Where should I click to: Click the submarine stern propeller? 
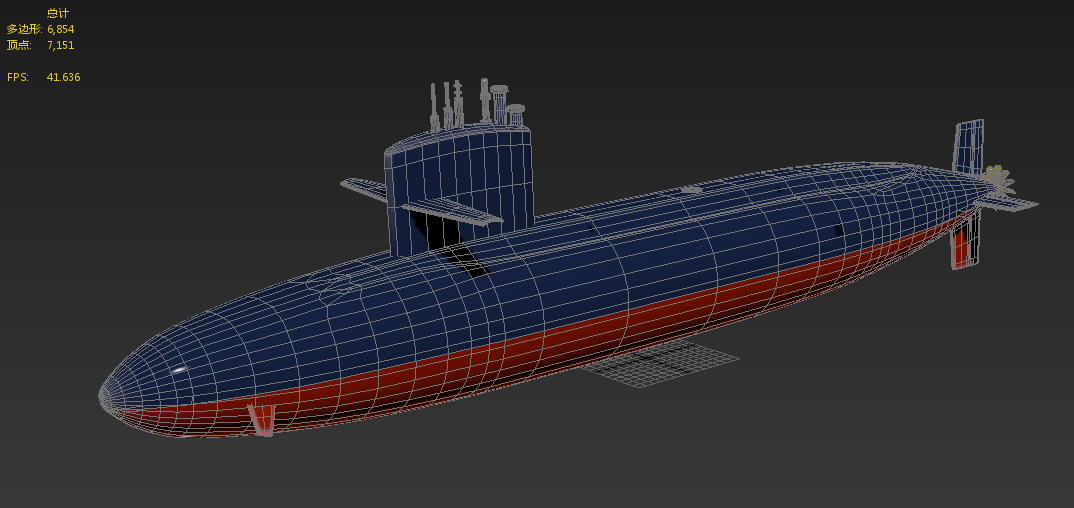pyautogui.click(x=999, y=180)
